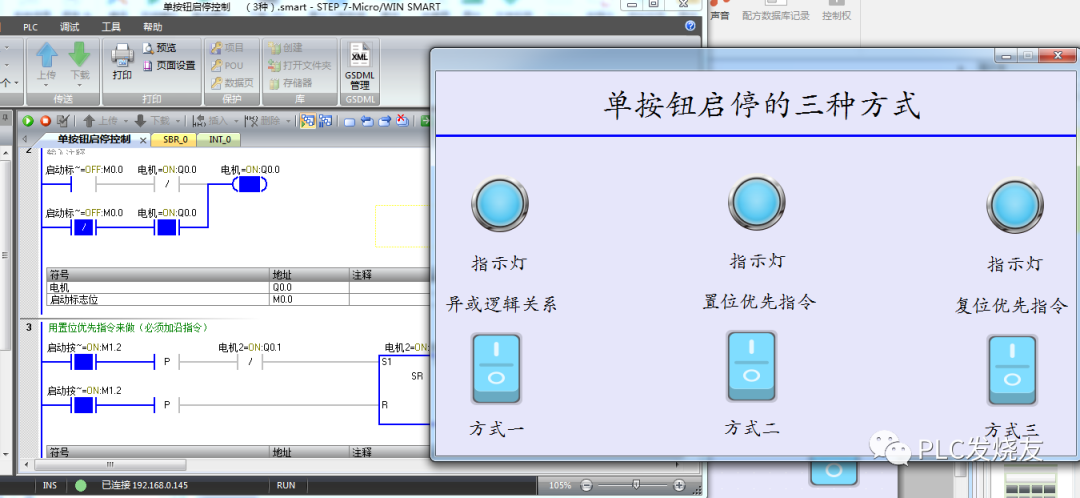Select symbol table cell 启动标志位
The image size is (1080, 498).
point(158,300)
